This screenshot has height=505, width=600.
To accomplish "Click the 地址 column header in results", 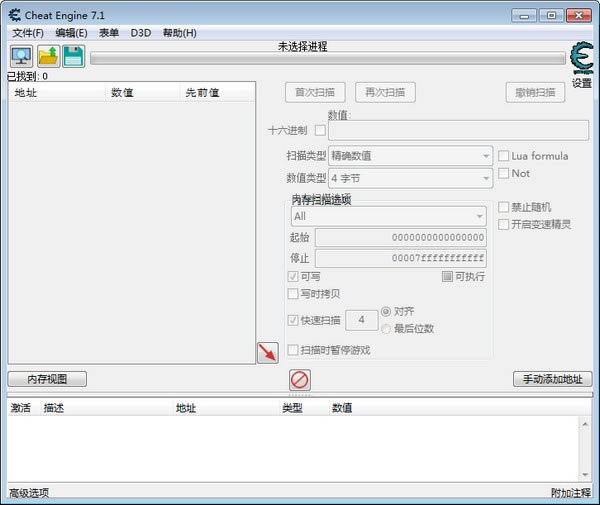I will click(x=57, y=92).
